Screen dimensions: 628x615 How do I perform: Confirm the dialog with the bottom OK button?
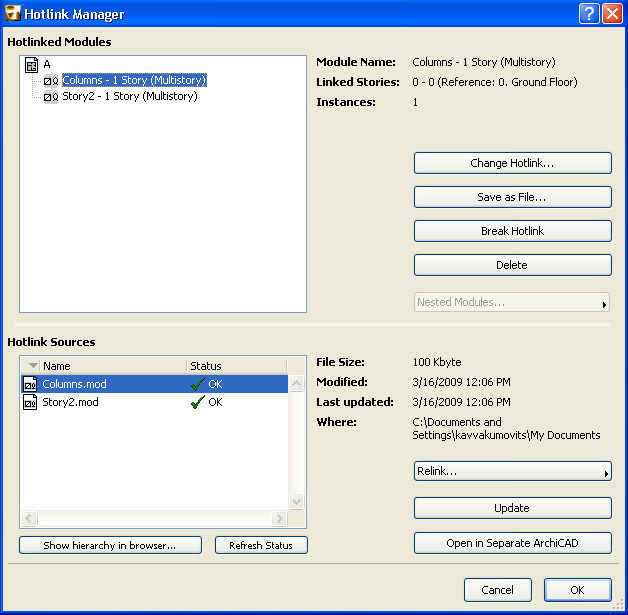click(x=578, y=590)
